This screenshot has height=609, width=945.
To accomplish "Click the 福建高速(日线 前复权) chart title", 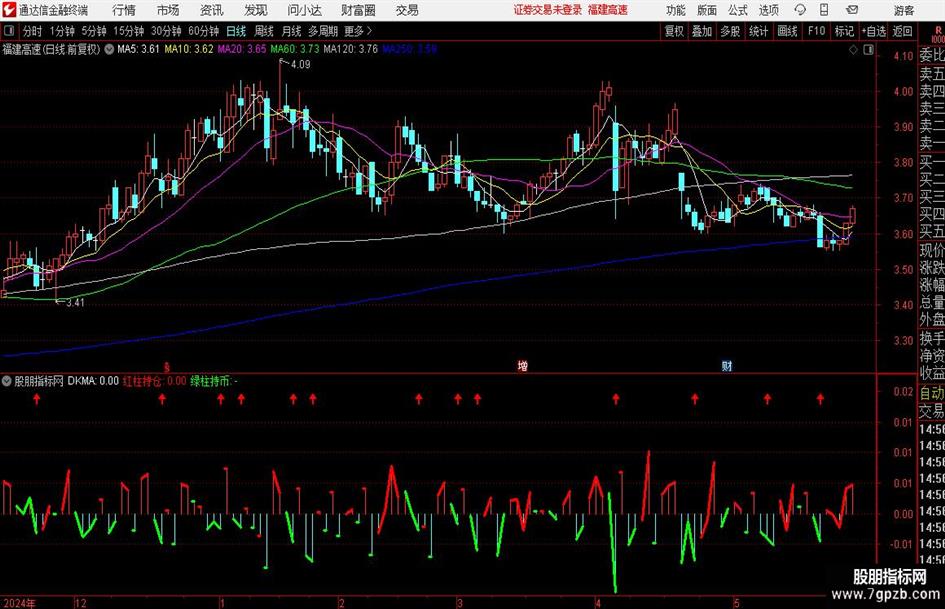I will [51, 49].
